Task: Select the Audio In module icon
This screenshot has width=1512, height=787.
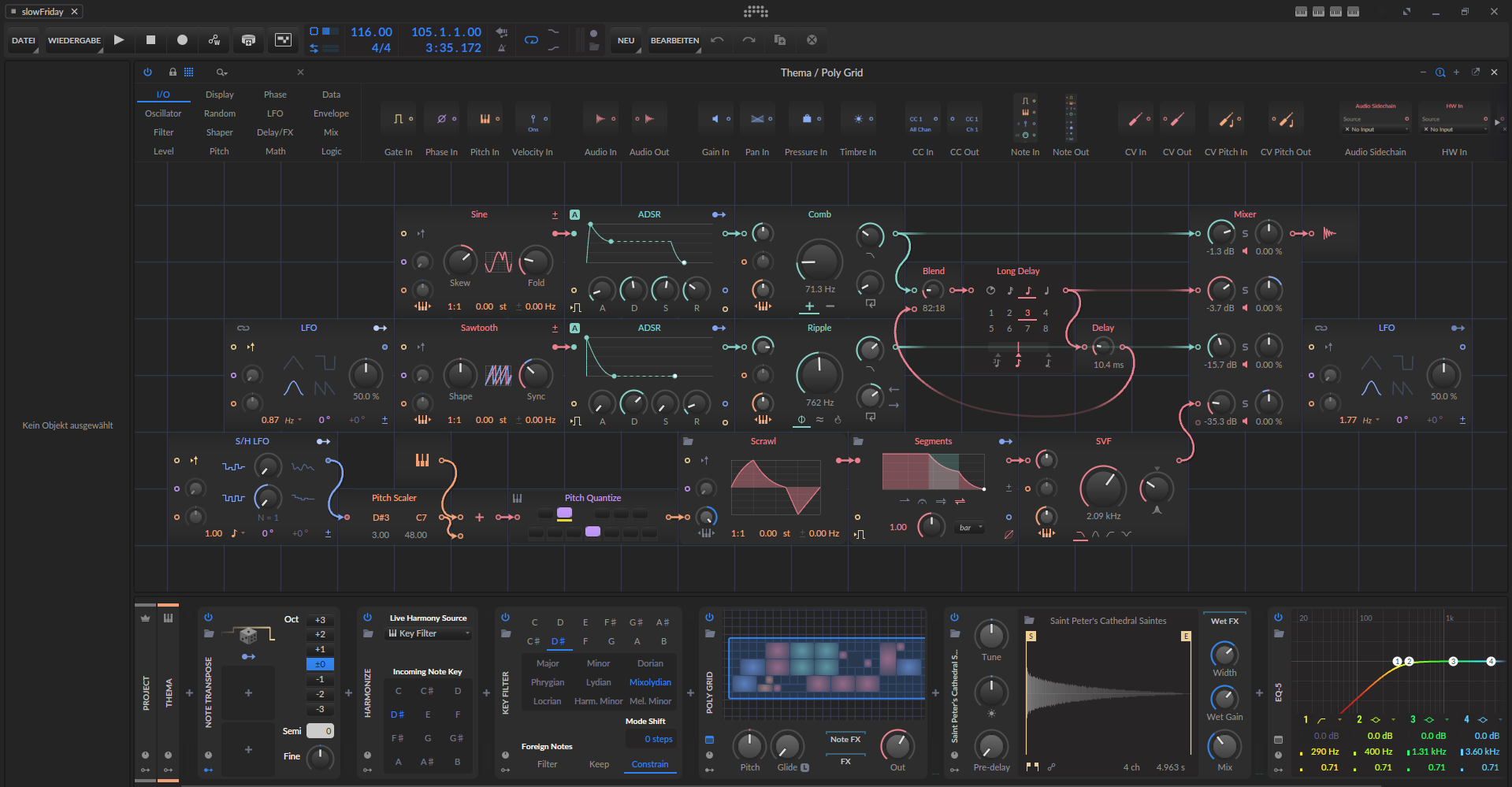Action: pyautogui.click(x=600, y=119)
